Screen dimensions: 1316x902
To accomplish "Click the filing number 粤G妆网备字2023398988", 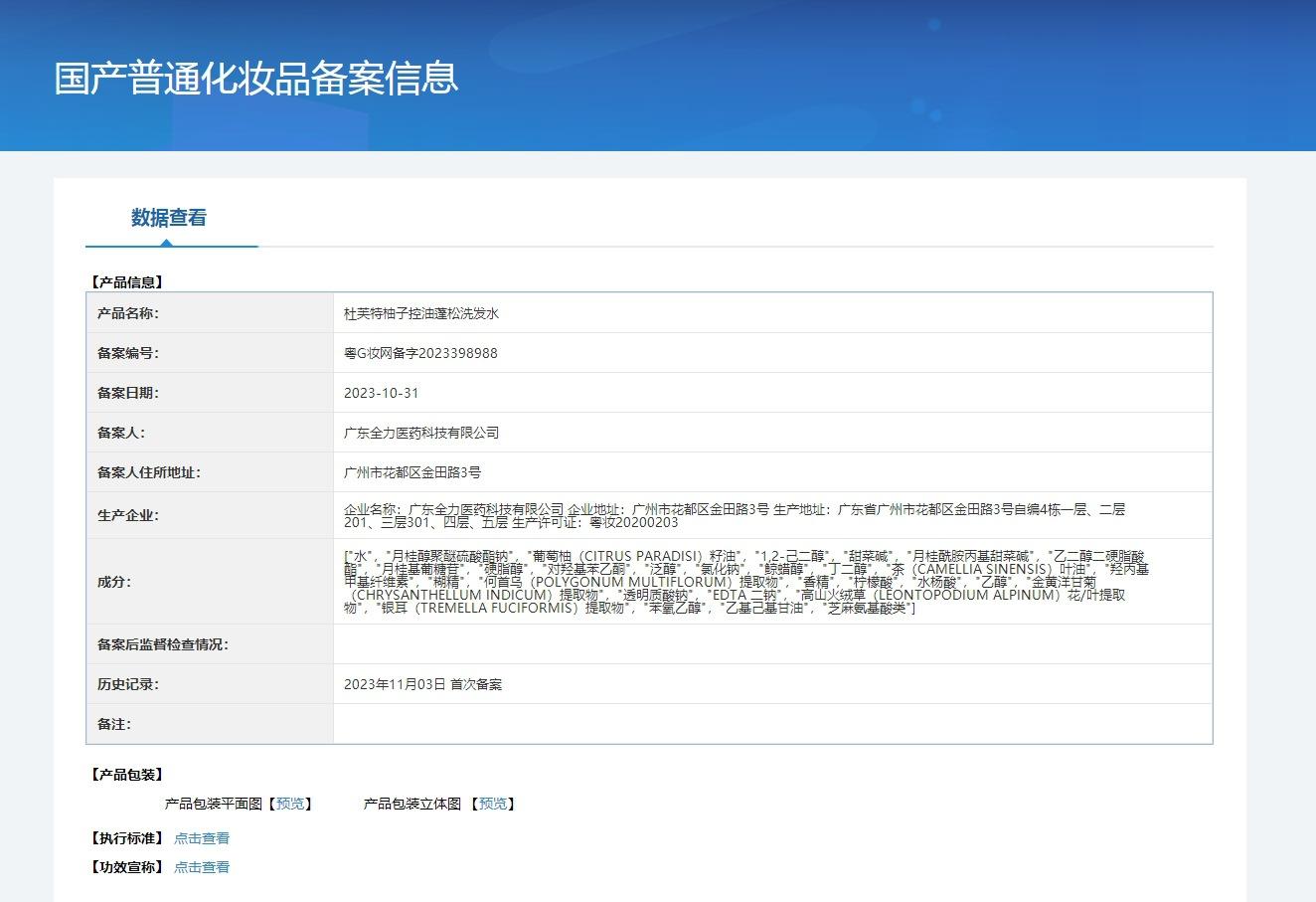I will pos(420,353).
